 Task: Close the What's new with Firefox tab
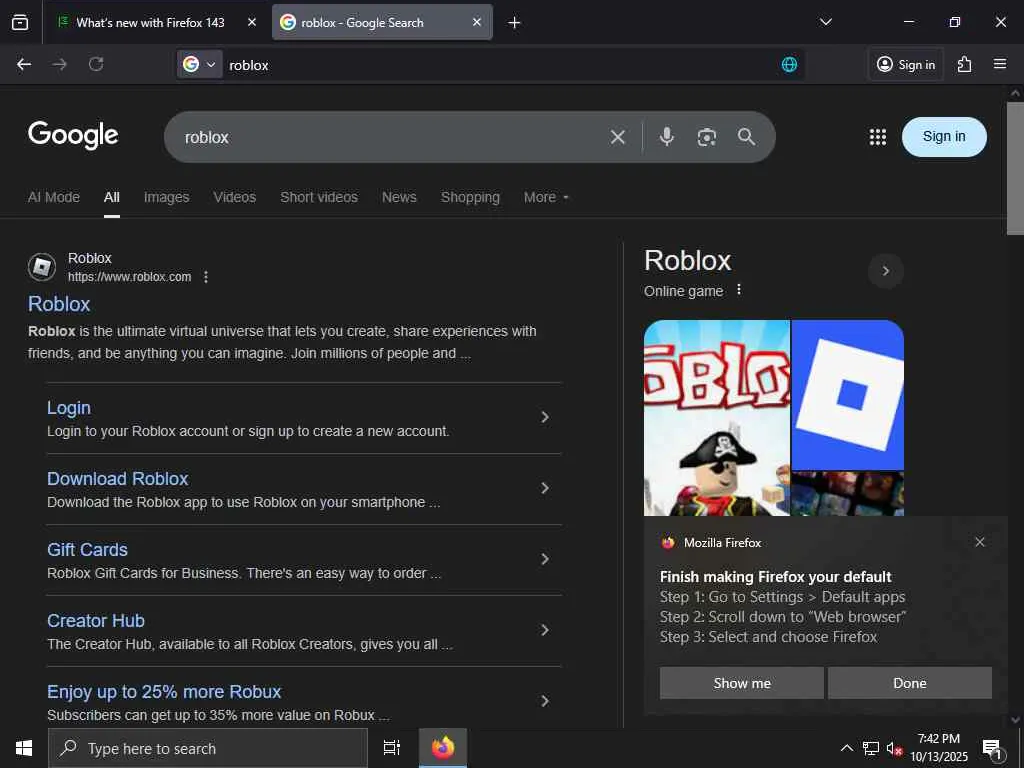[x=252, y=22]
